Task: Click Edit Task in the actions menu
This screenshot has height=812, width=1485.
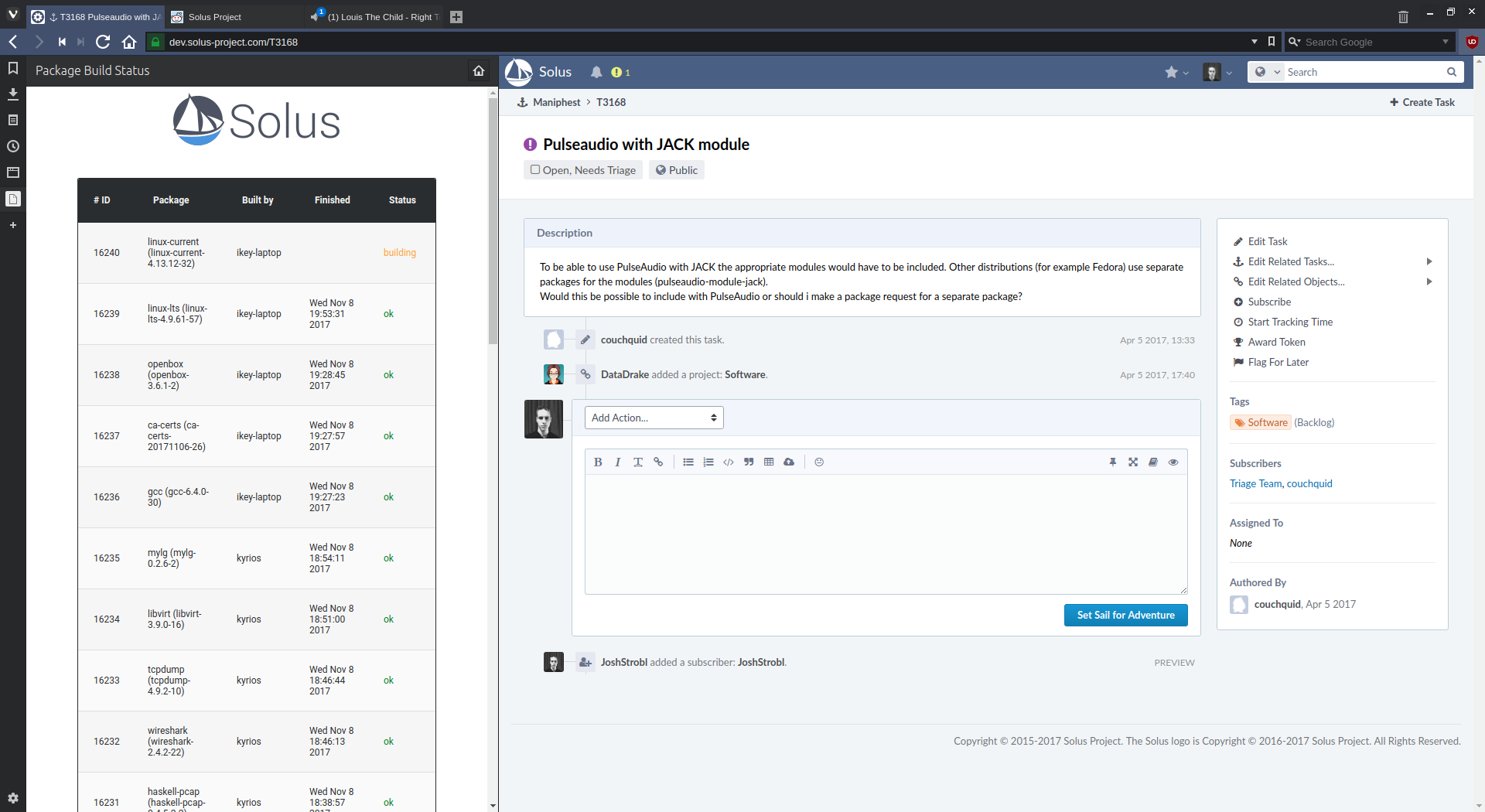Action: coord(1267,241)
